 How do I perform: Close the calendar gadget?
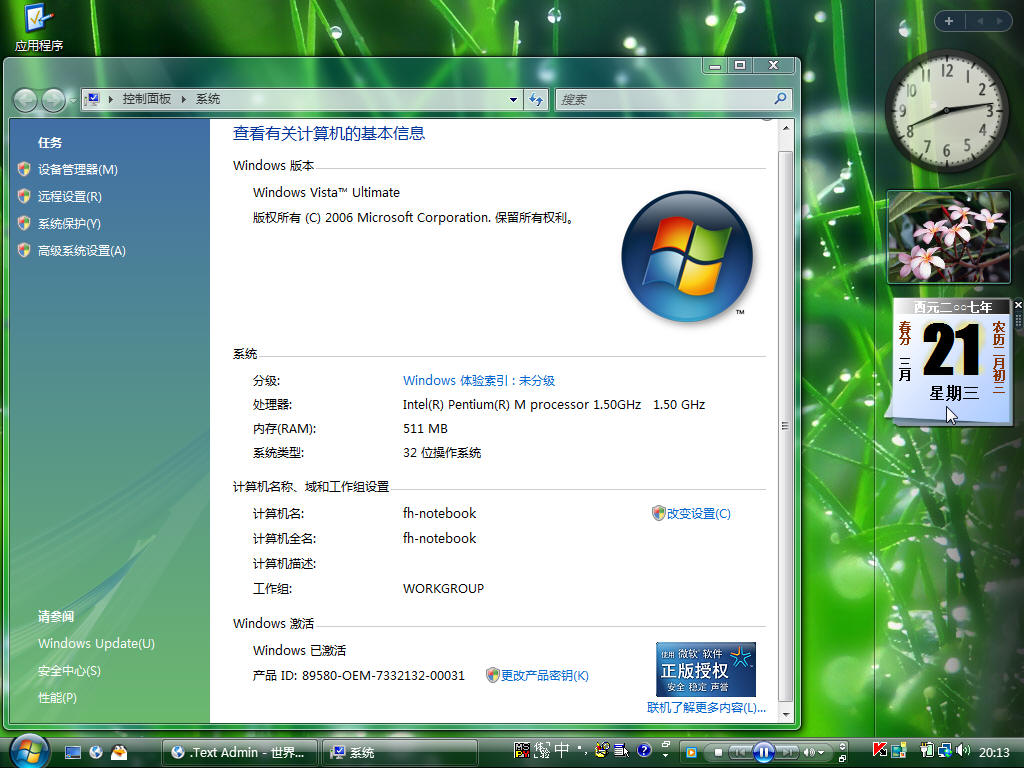[1018, 305]
